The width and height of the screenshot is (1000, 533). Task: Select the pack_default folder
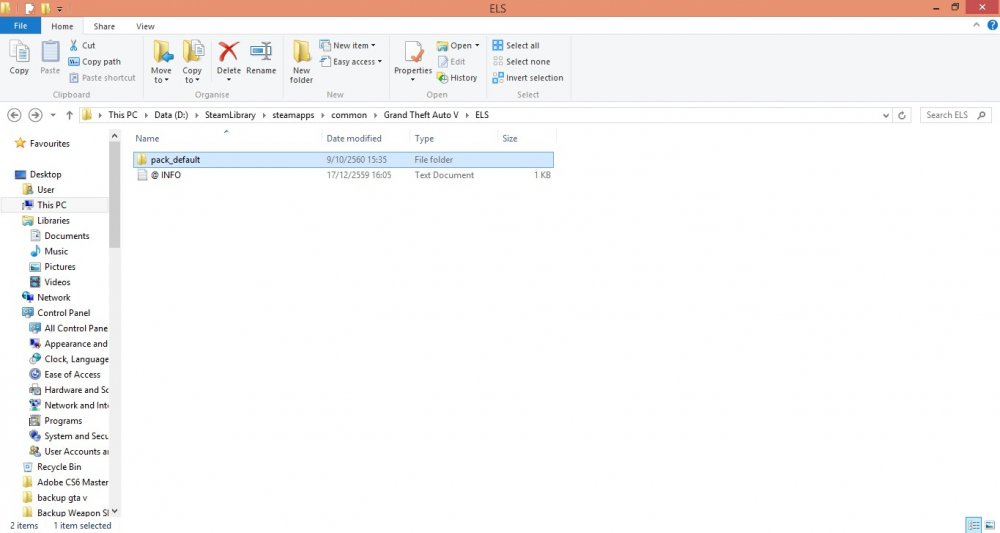click(x=343, y=159)
